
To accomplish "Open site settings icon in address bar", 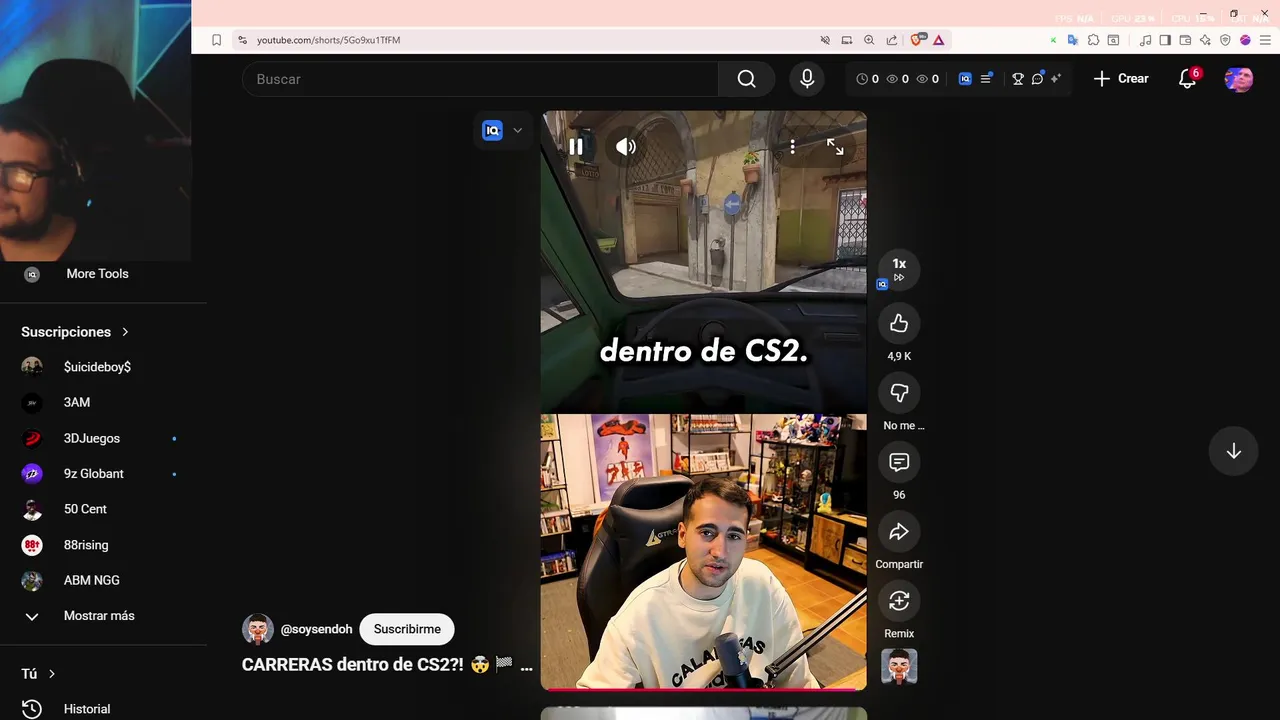I will pos(242,40).
